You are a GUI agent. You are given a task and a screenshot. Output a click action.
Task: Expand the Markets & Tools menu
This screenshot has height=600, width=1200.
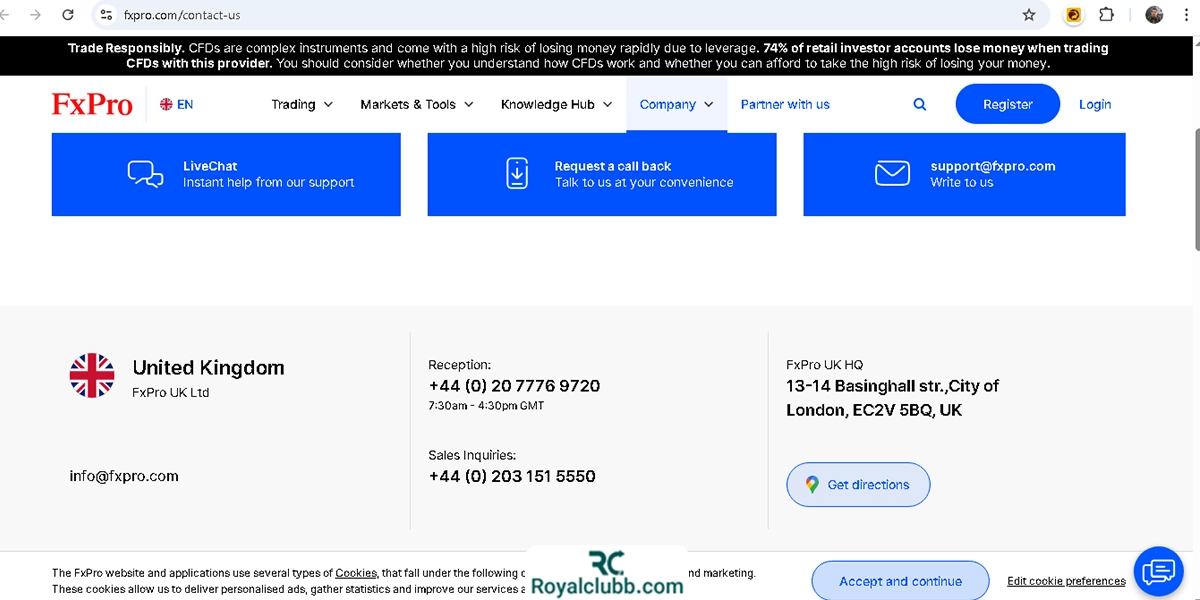pyautogui.click(x=417, y=104)
